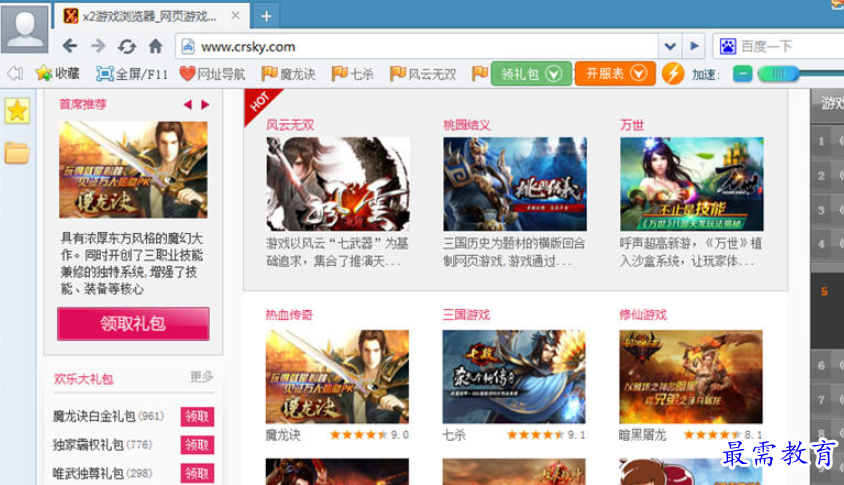Click 七杀 name below thumbnail
The image size is (844, 485).
tap(454, 435)
